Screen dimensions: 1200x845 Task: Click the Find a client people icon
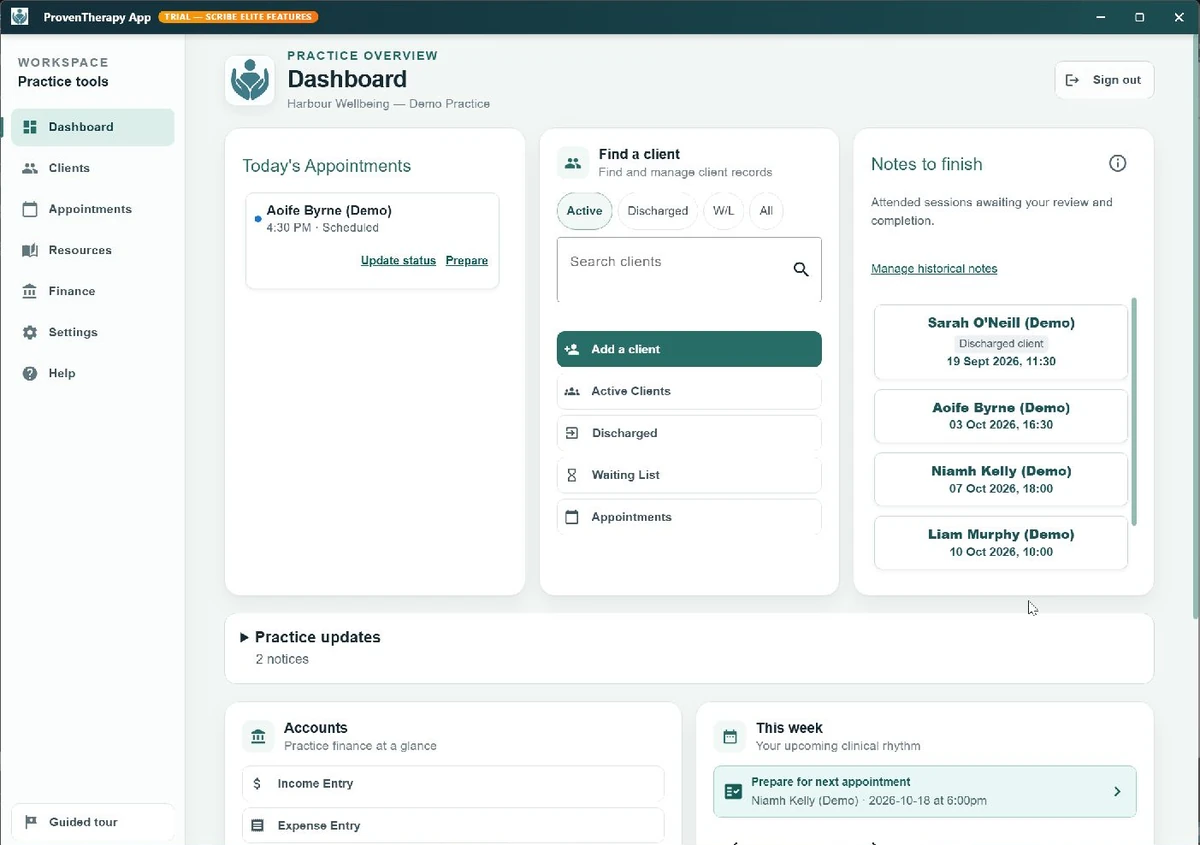[x=573, y=163]
